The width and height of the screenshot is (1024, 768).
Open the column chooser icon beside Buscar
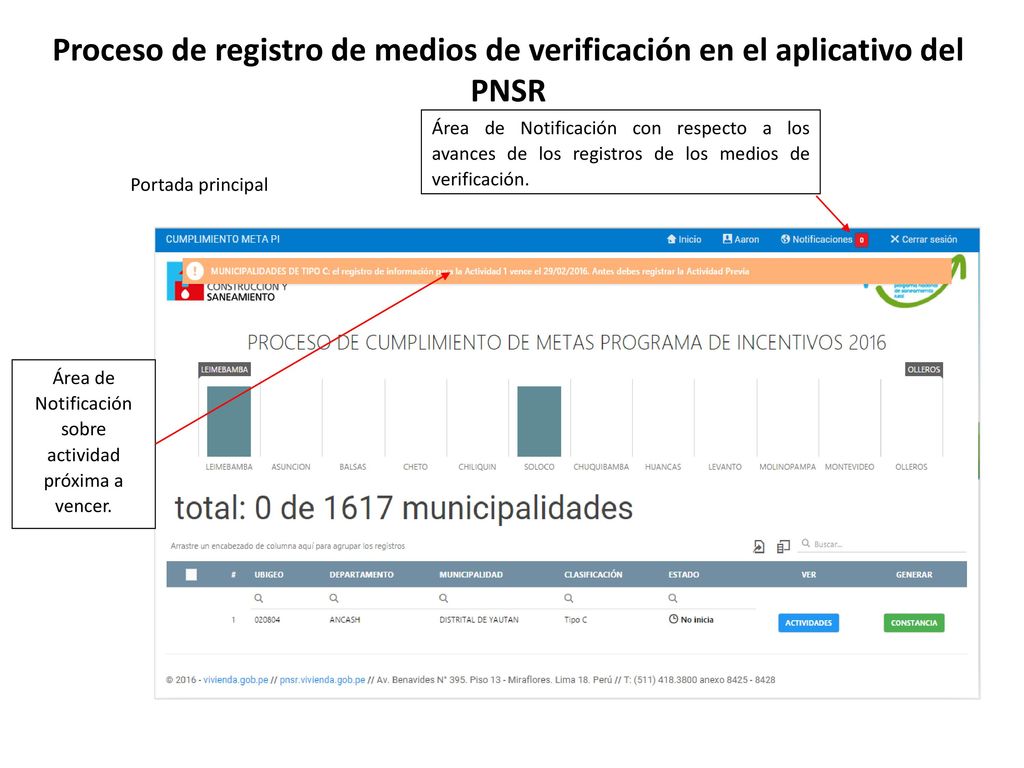(x=783, y=546)
